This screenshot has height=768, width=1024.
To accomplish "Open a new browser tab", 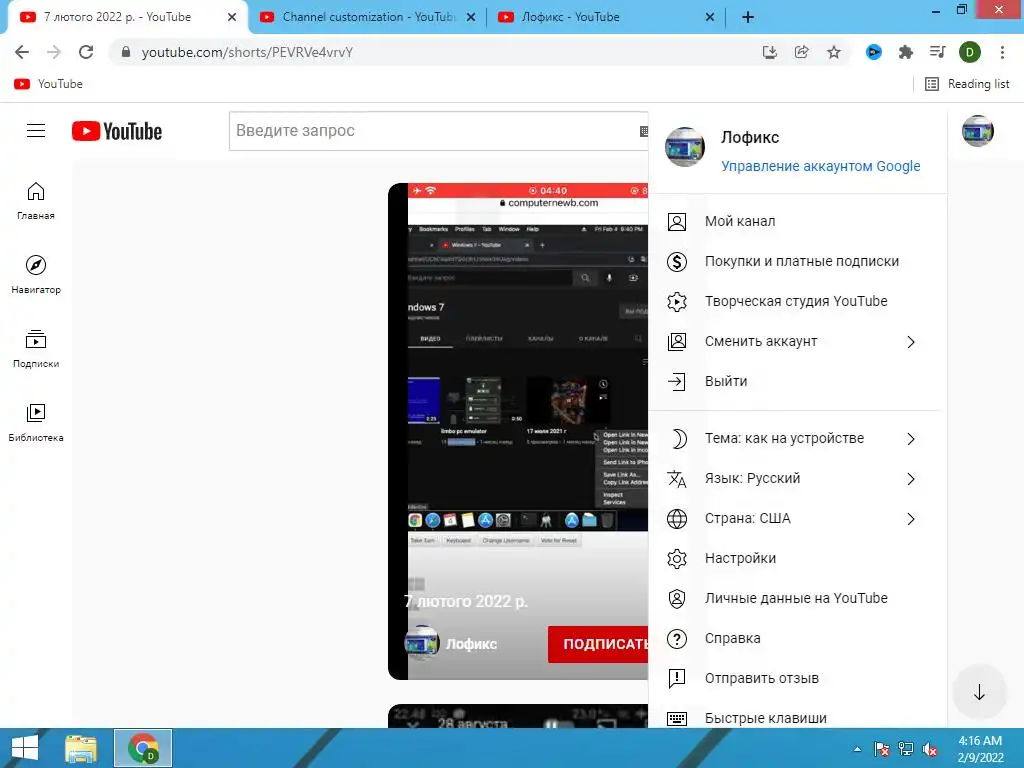I will tap(748, 17).
